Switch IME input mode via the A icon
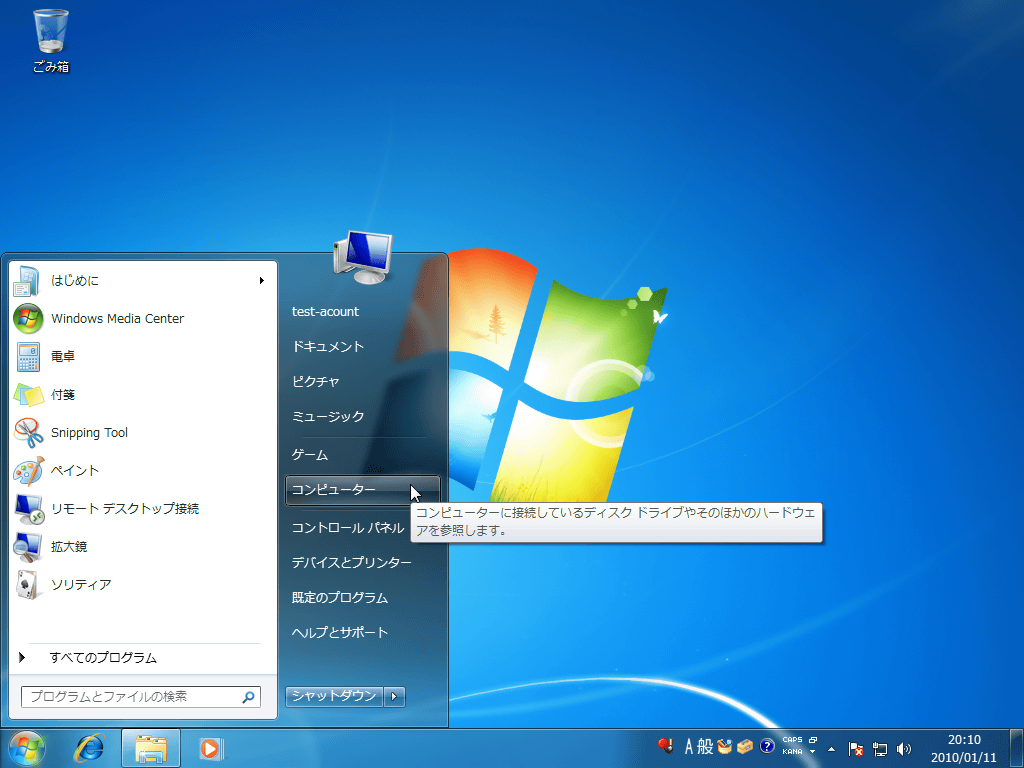Screen dimensions: 1024x768 (688, 746)
